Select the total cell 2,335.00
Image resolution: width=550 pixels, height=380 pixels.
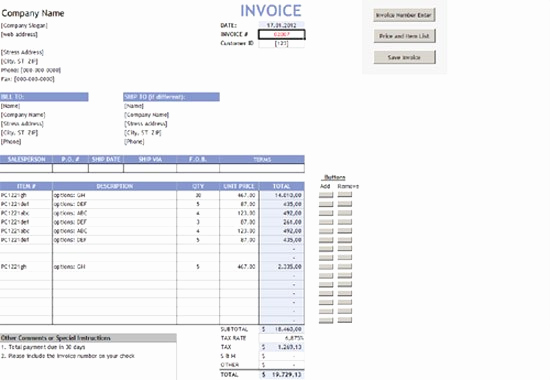click(x=282, y=267)
